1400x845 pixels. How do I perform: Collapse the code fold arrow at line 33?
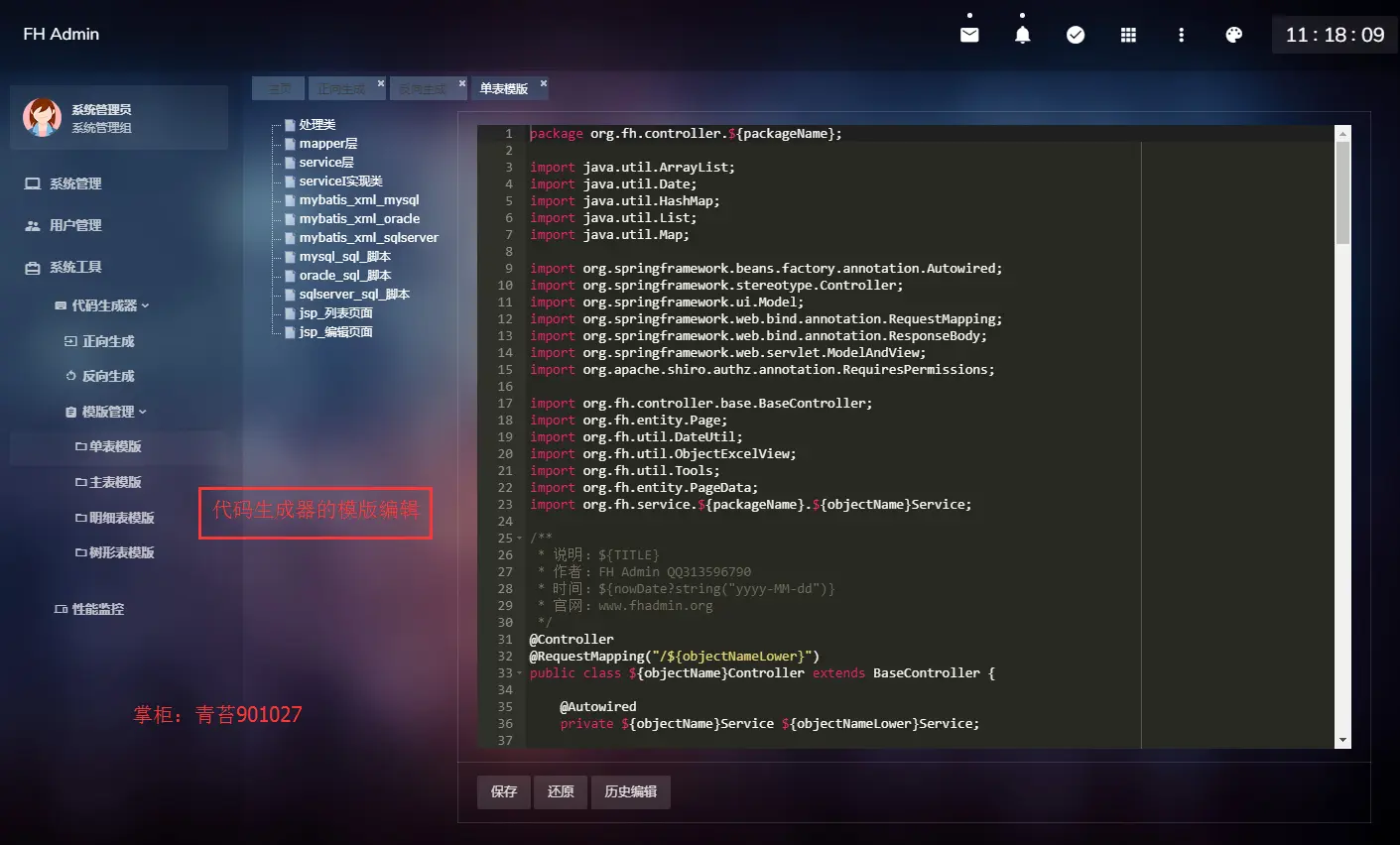pos(519,673)
